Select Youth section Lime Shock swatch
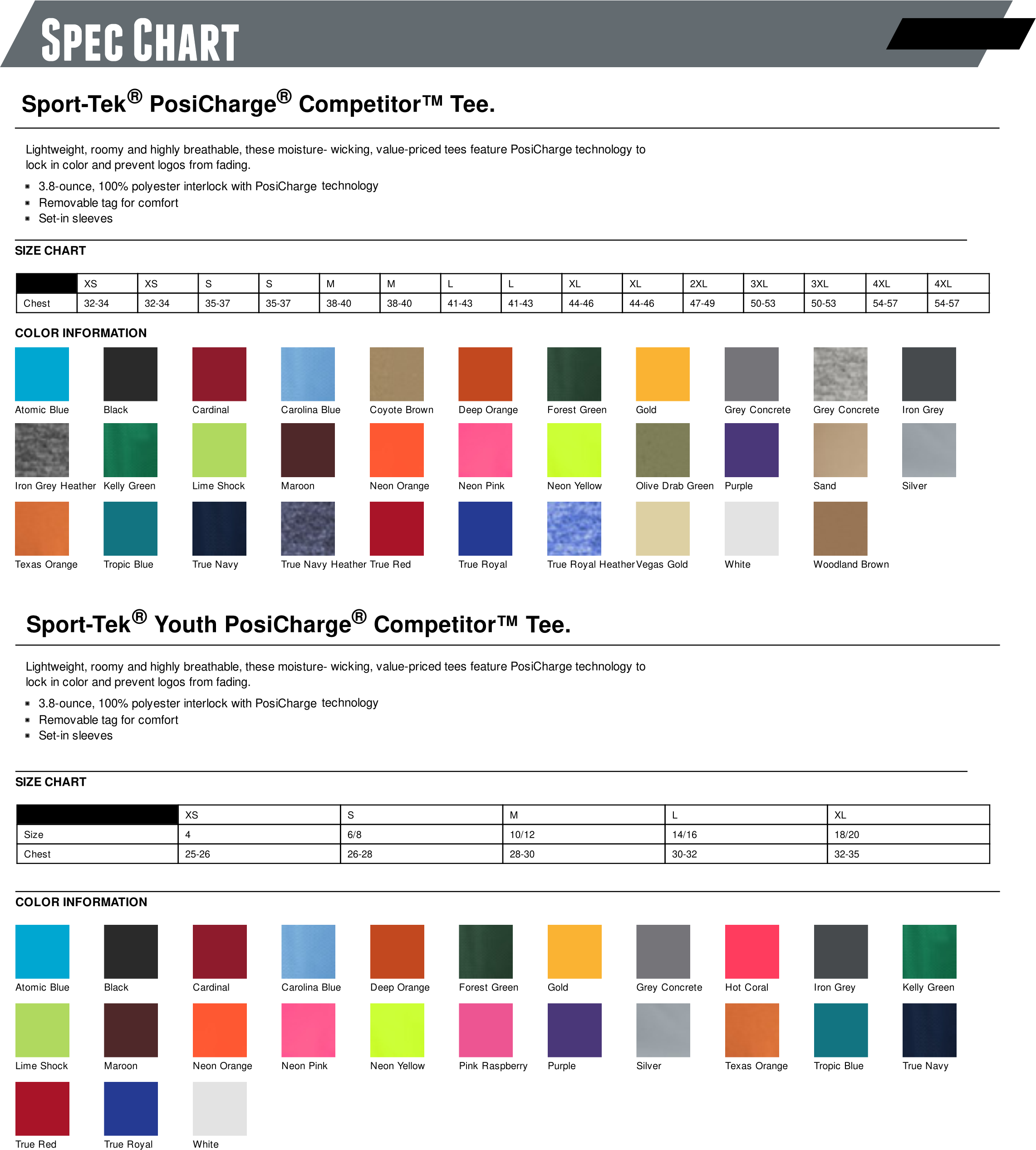Image resolution: width=1036 pixels, height=1150 pixels. point(42,1031)
